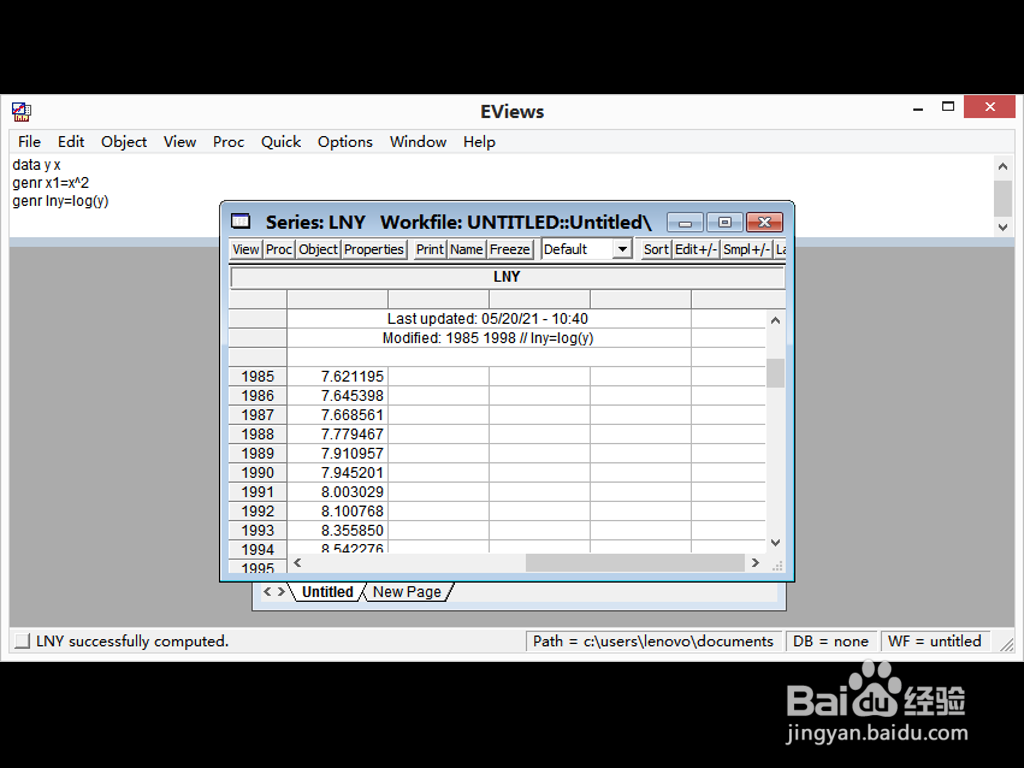
Task: Click the 'Modified: 1985 1998' cell
Action: (x=488, y=338)
